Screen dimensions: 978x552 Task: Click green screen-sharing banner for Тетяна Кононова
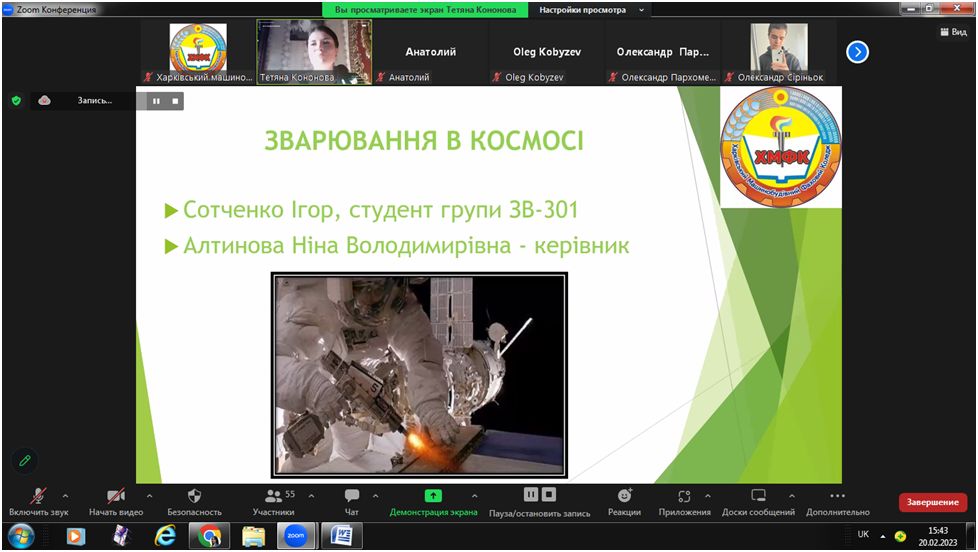(x=425, y=10)
